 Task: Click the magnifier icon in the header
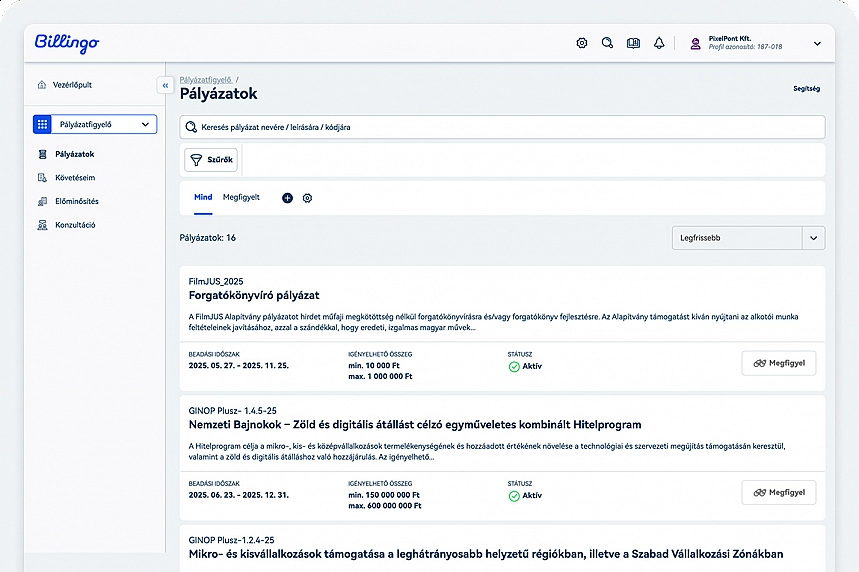607,43
